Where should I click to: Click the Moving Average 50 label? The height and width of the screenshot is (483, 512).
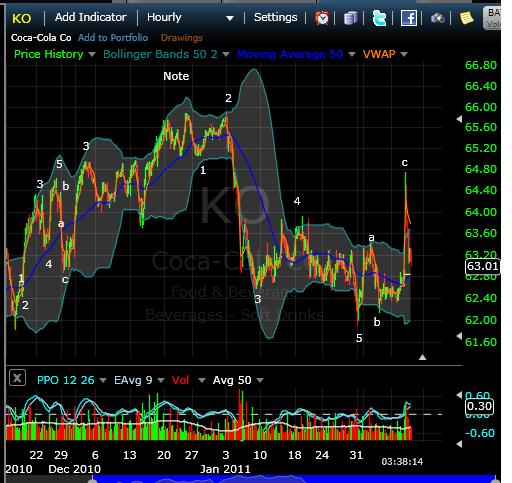290,54
